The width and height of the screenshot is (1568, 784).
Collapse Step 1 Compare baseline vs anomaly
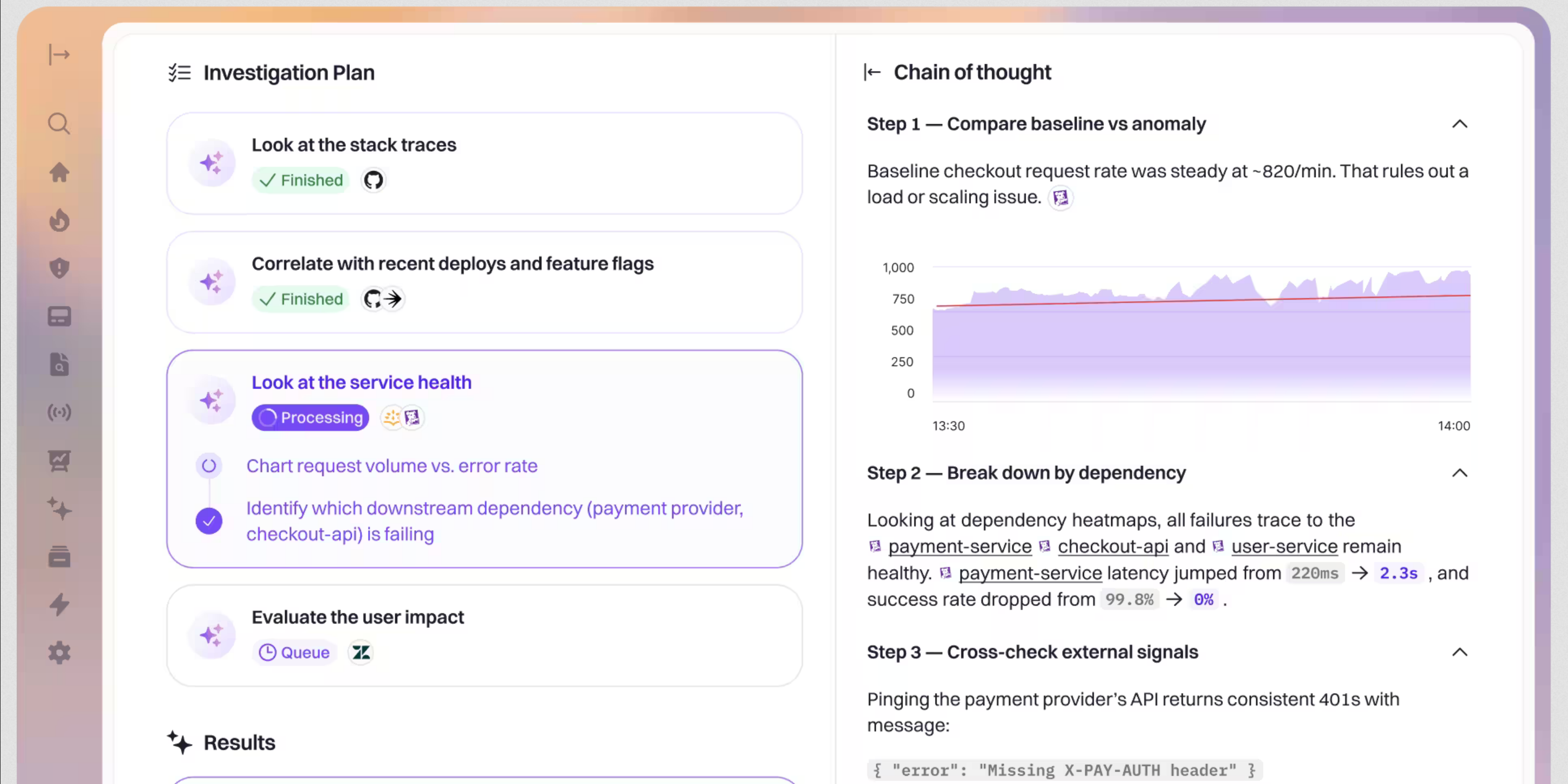1459,124
